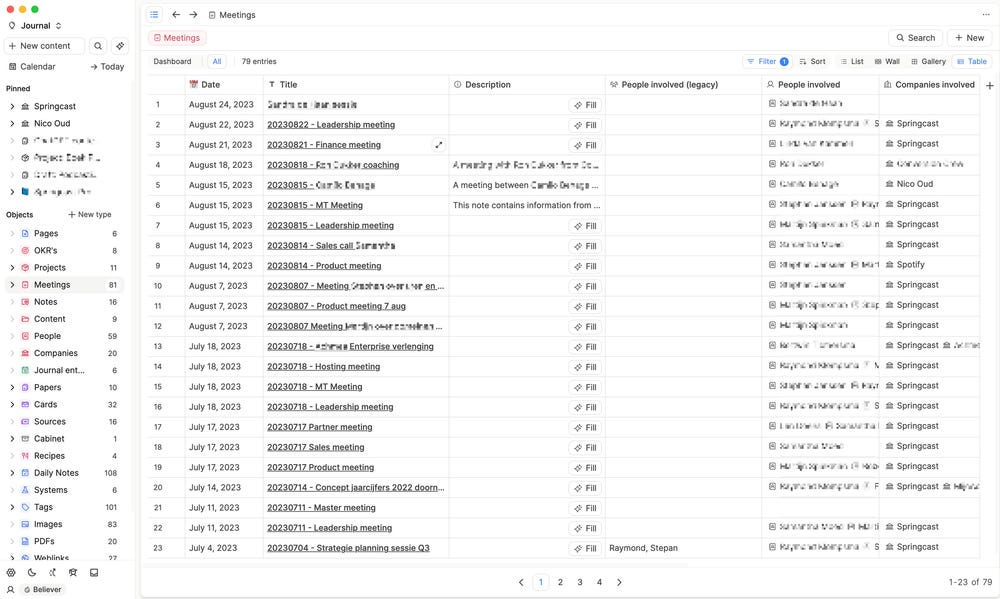1000x599 pixels.
Task: Expand the Papers object type
Action: (x=12, y=388)
